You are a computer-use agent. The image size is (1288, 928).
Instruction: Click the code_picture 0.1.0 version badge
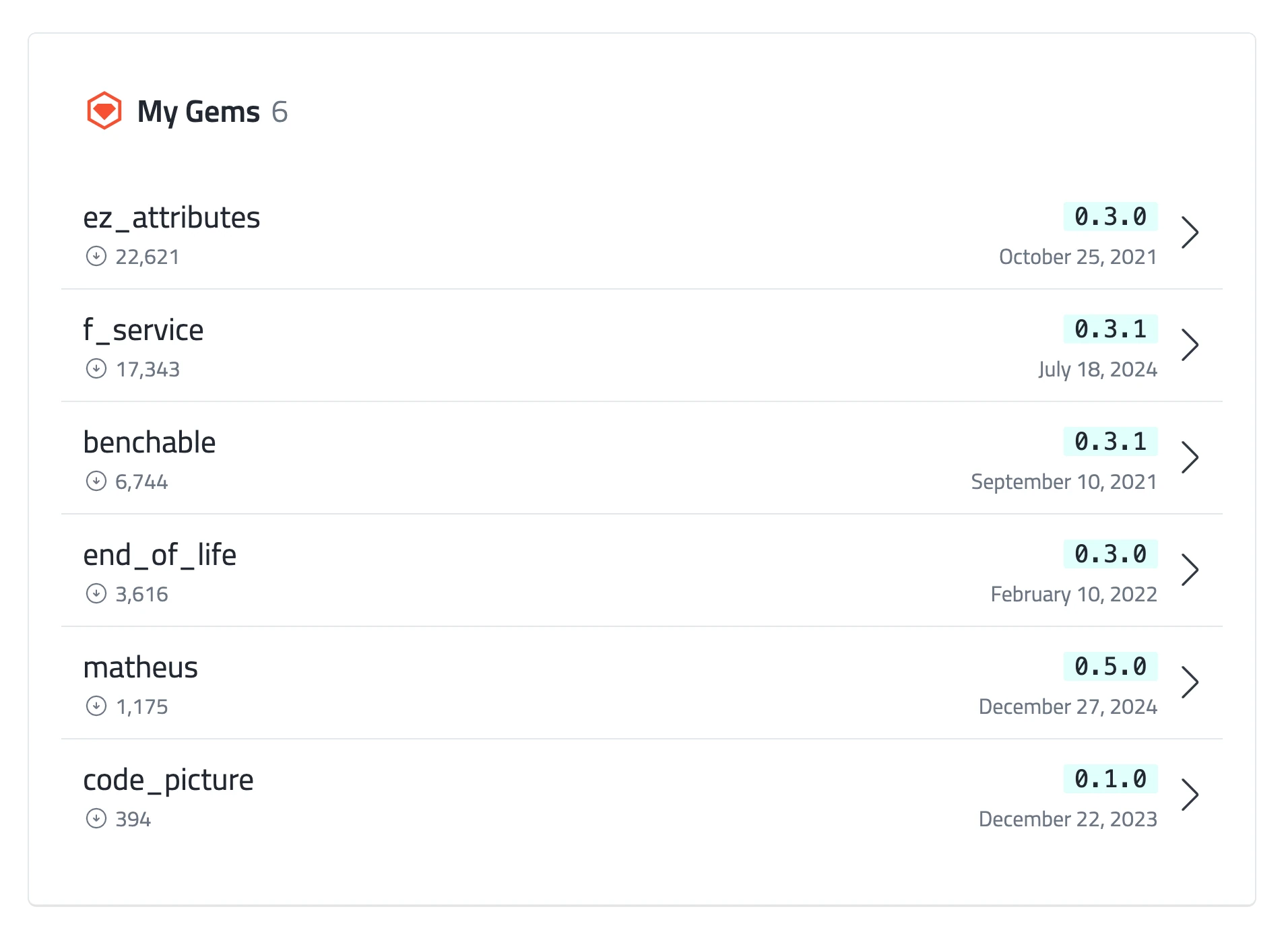coord(1110,778)
